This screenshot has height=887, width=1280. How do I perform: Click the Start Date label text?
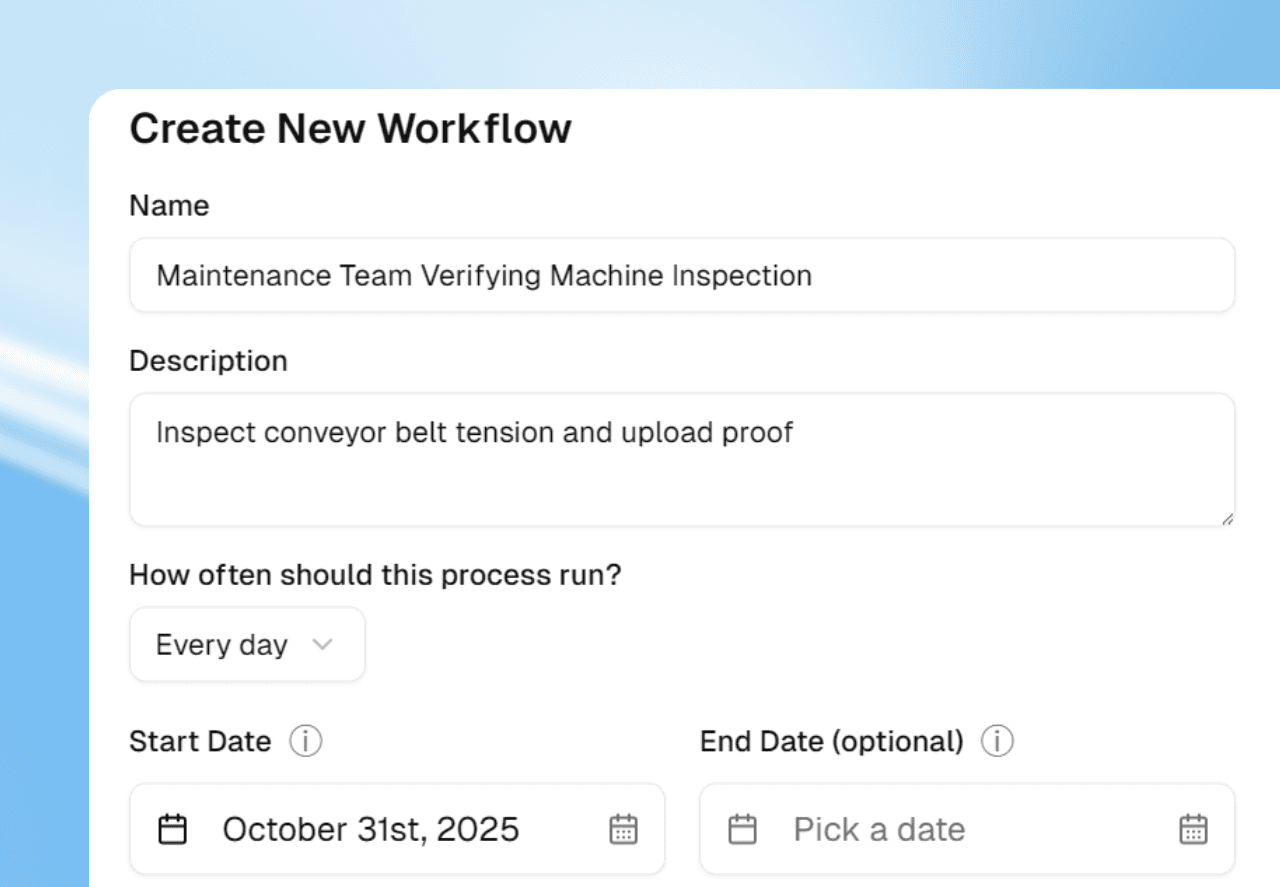pos(200,742)
